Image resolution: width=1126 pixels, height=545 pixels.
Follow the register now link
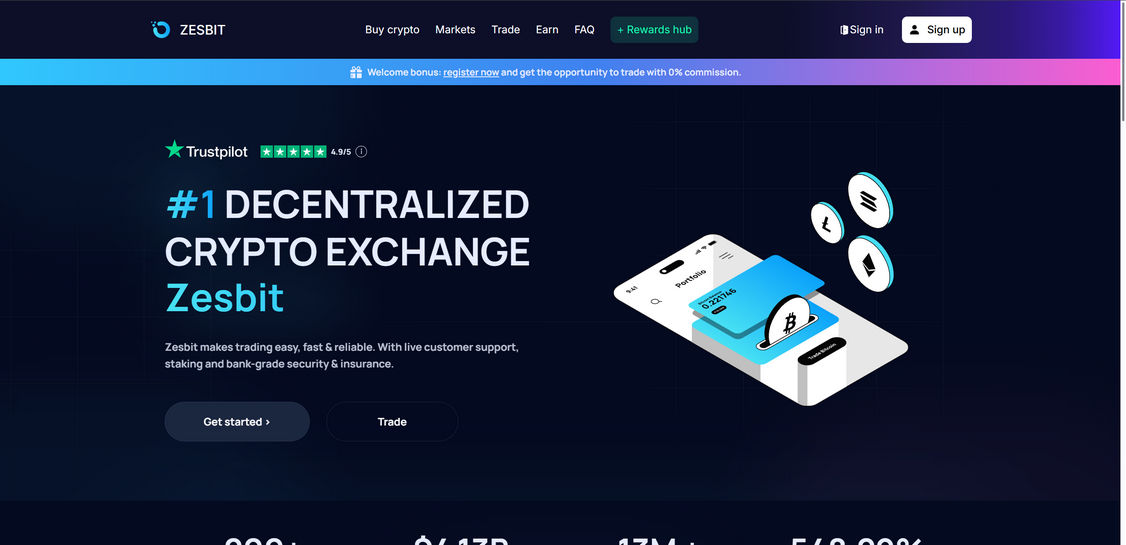(x=471, y=72)
